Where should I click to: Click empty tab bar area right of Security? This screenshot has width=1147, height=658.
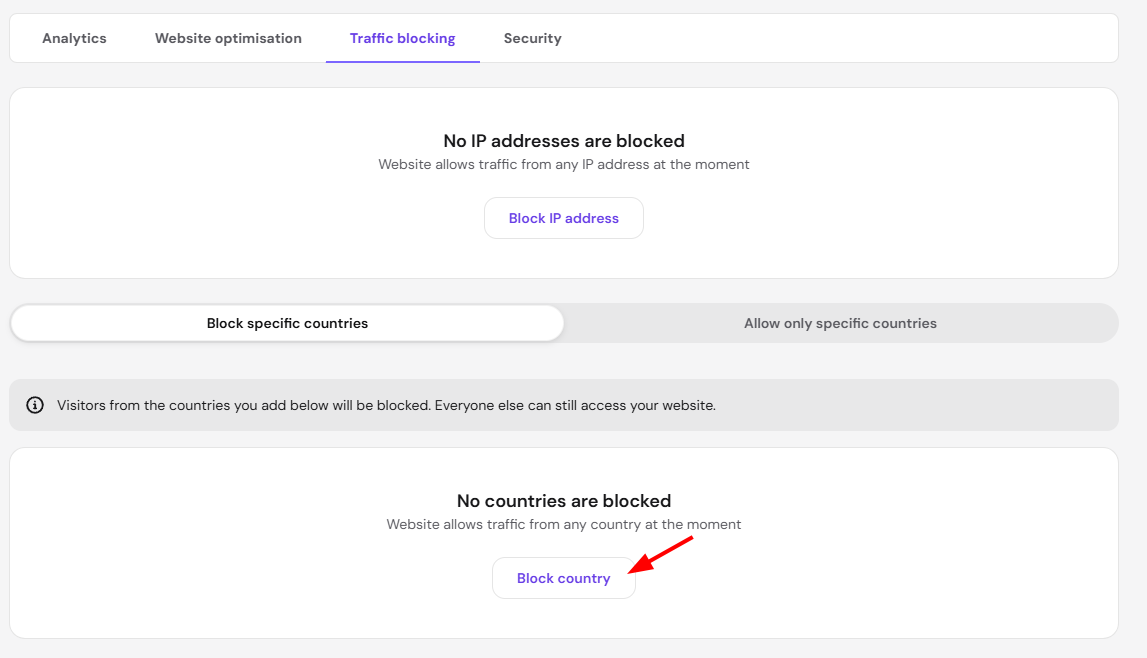(841, 38)
